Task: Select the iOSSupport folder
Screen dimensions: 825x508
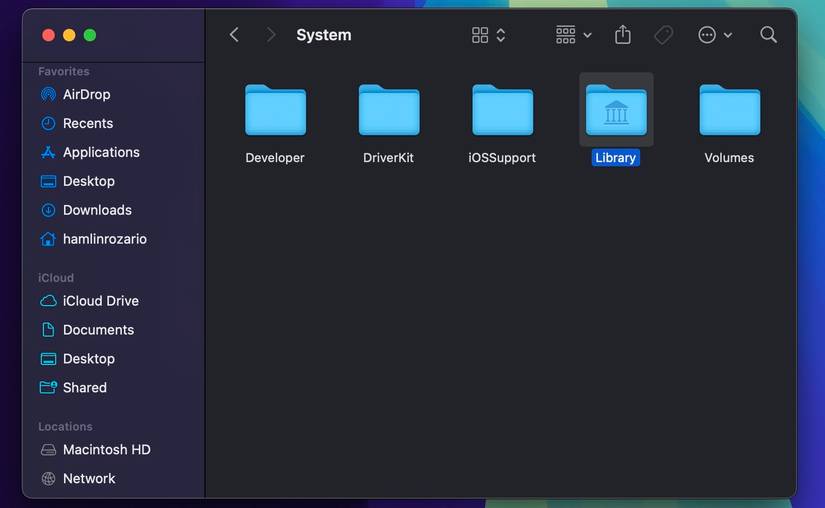Action: [x=502, y=111]
